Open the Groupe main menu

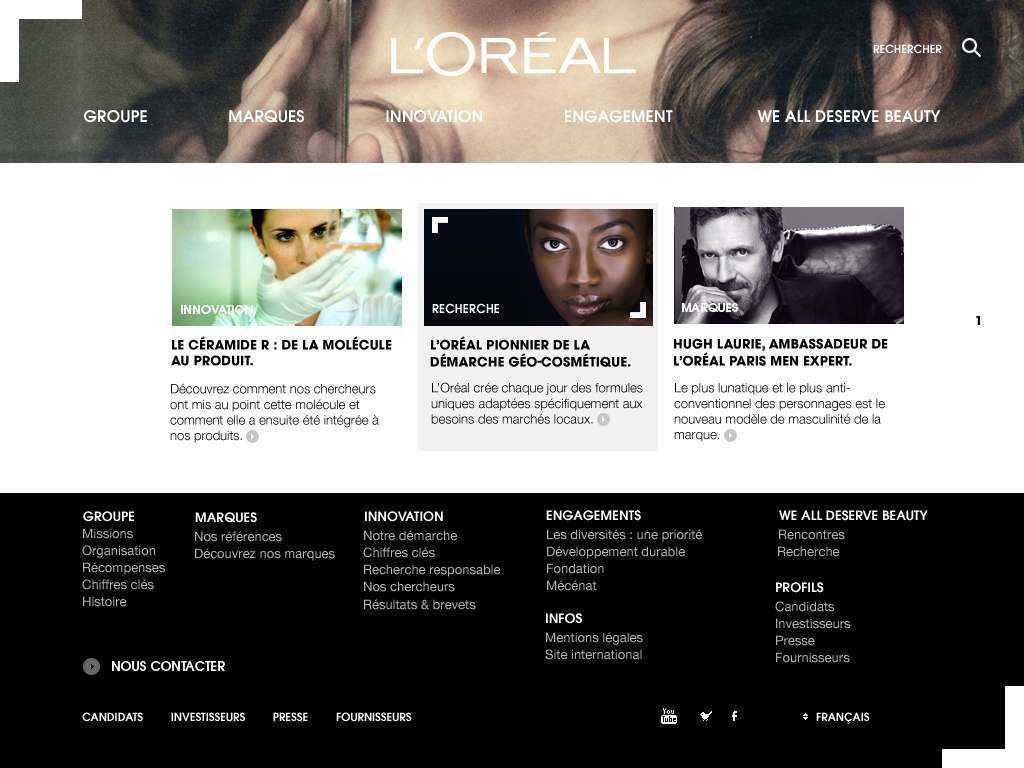coord(115,116)
